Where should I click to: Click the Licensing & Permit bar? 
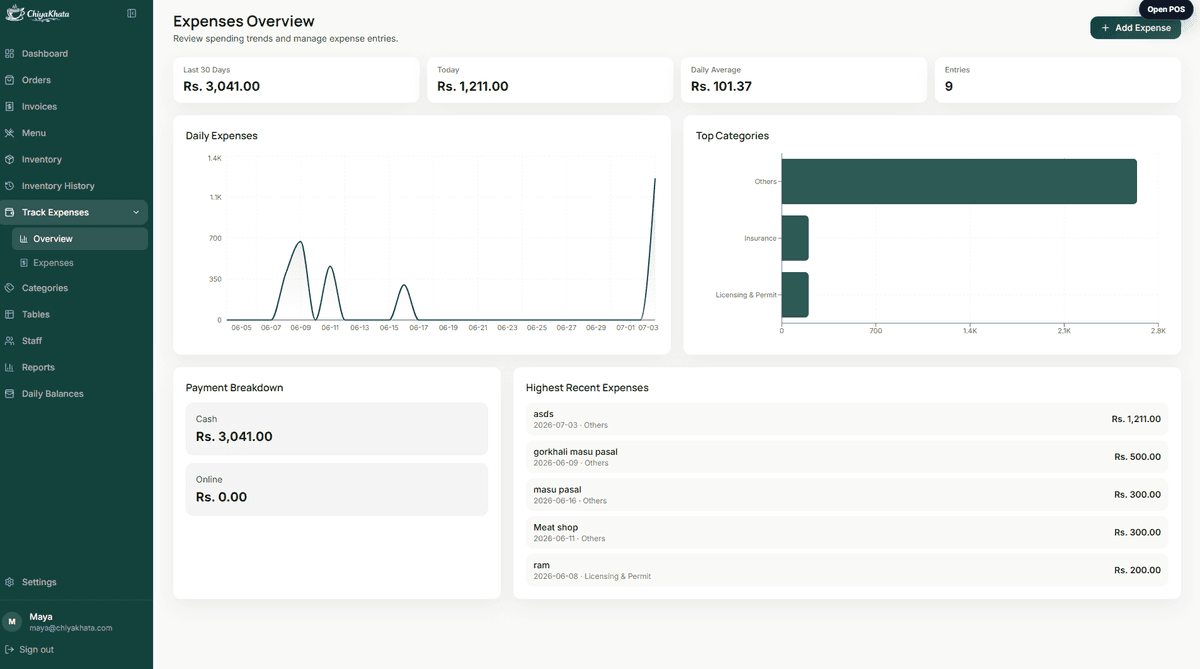[x=795, y=295]
